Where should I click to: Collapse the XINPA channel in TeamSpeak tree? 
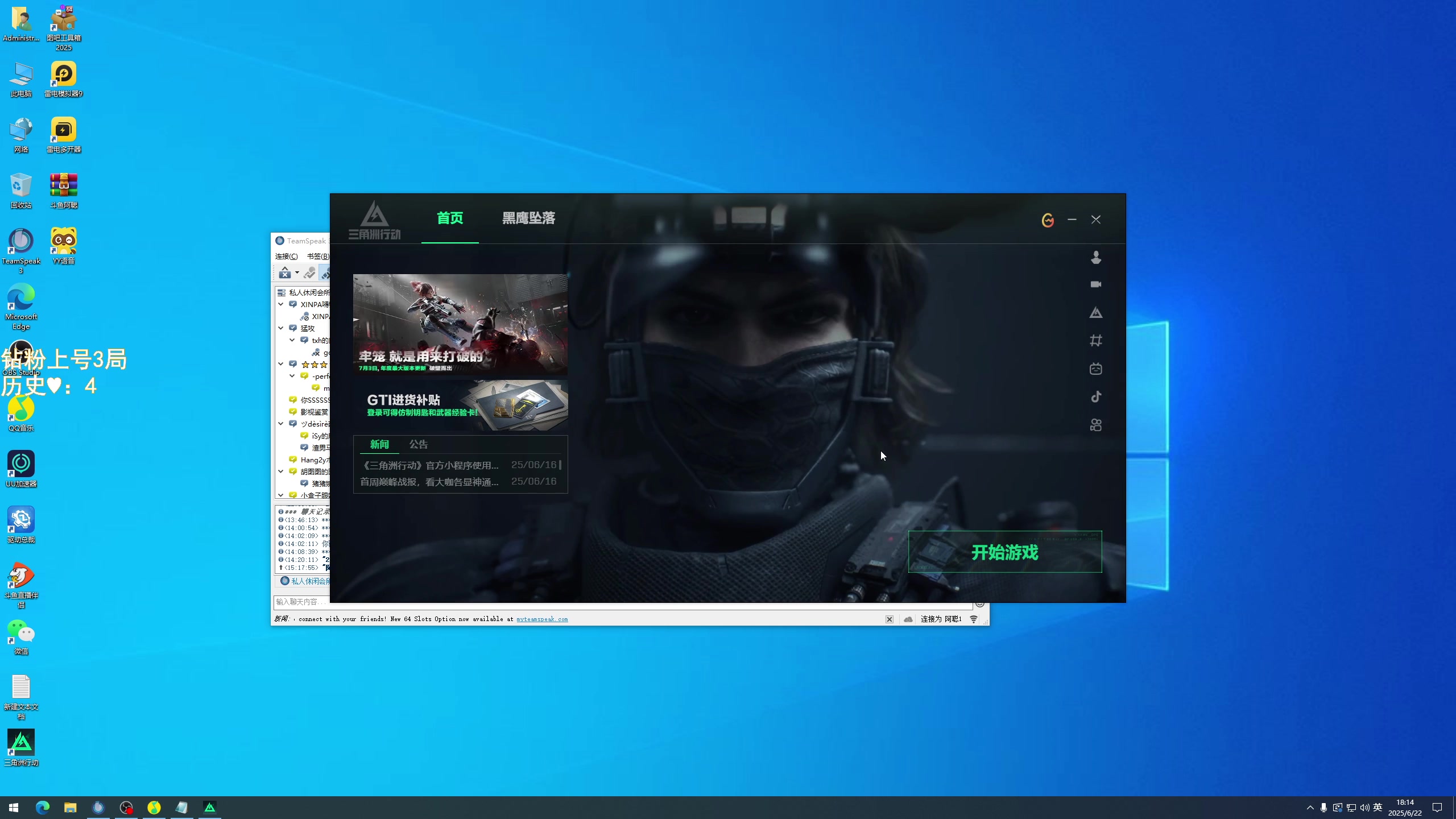tap(281, 304)
